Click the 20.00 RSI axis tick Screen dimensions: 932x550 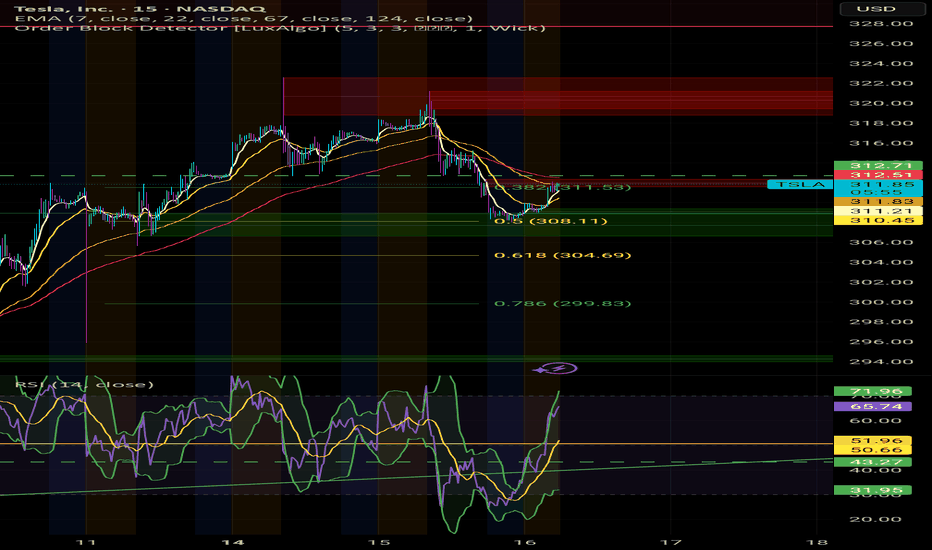click(x=876, y=519)
